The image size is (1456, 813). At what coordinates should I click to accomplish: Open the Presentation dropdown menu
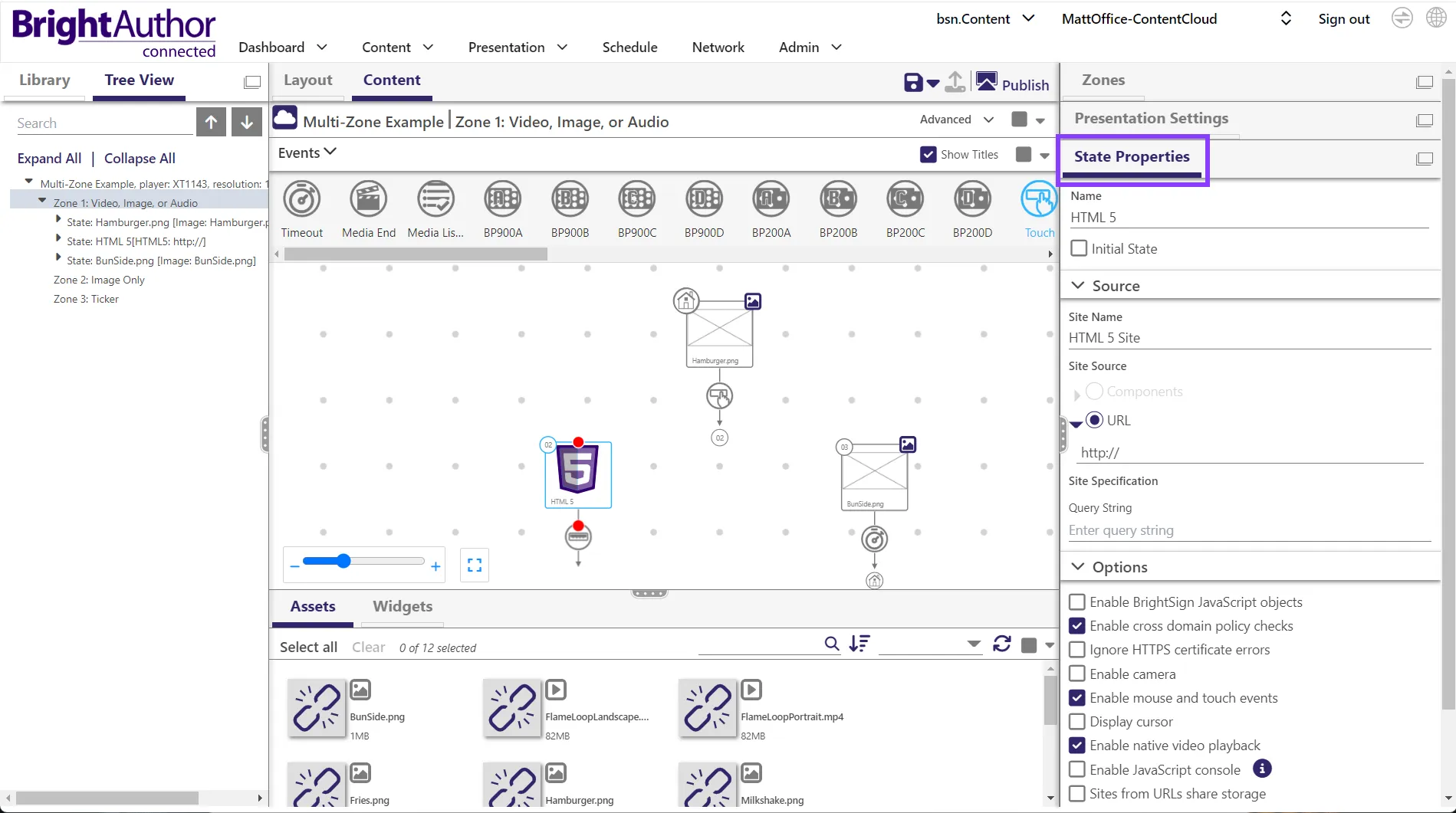(518, 47)
